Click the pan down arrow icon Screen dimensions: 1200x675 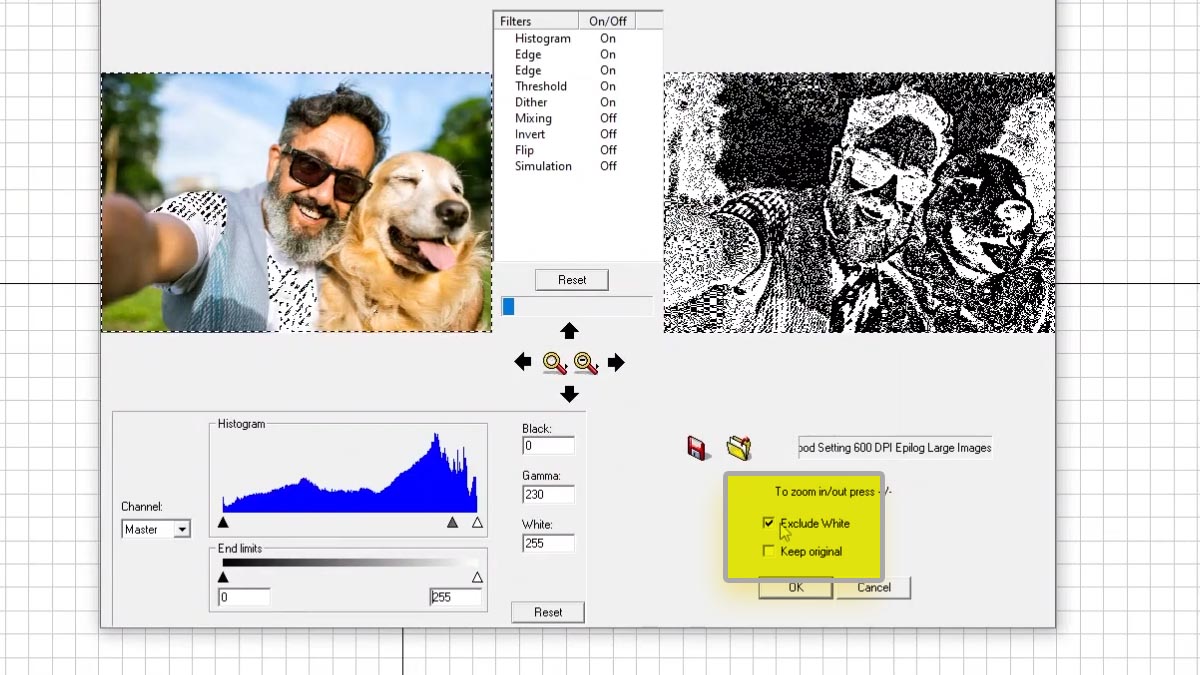point(569,394)
